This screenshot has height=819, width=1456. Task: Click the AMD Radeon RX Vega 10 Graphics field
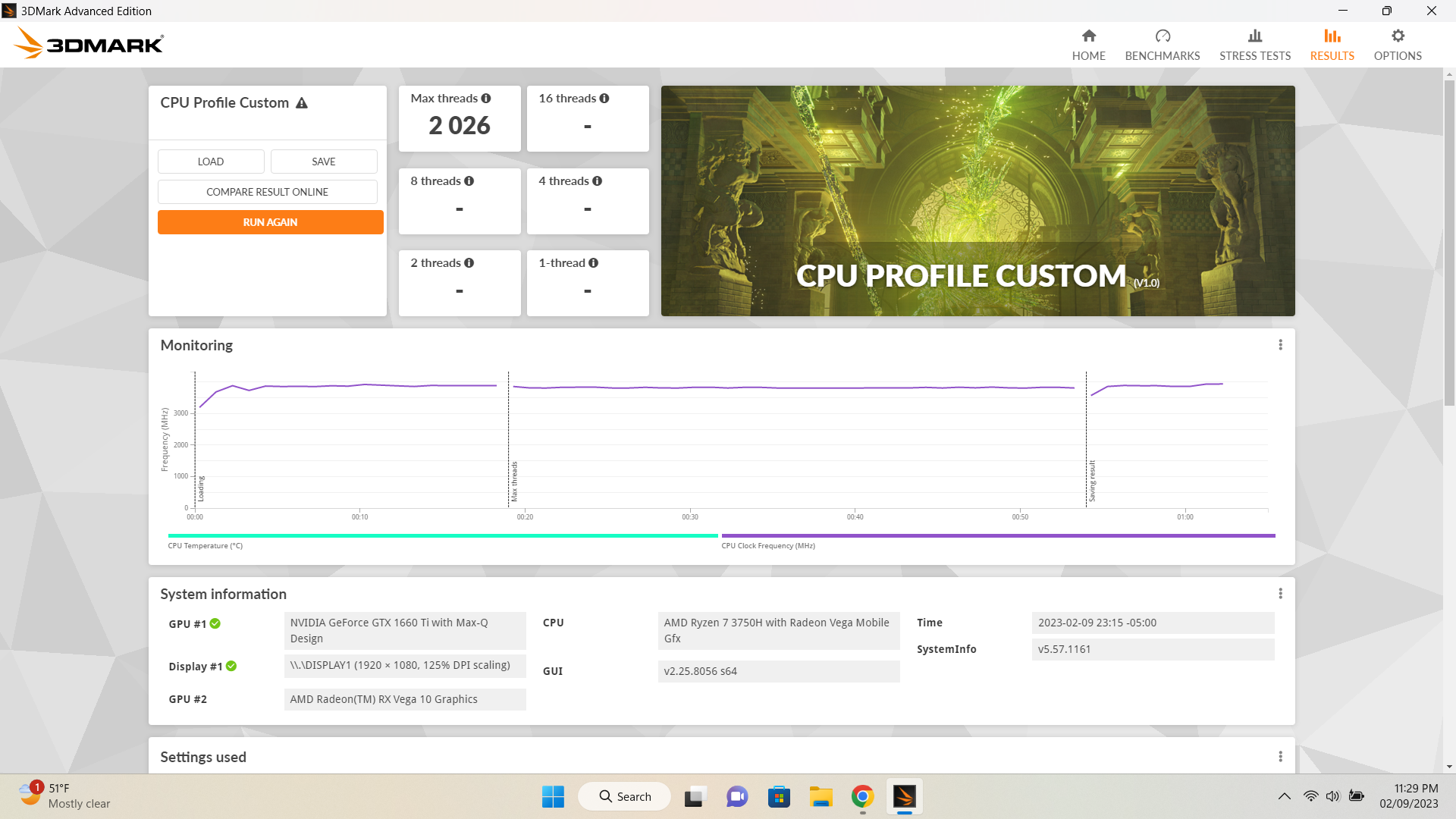(x=405, y=700)
